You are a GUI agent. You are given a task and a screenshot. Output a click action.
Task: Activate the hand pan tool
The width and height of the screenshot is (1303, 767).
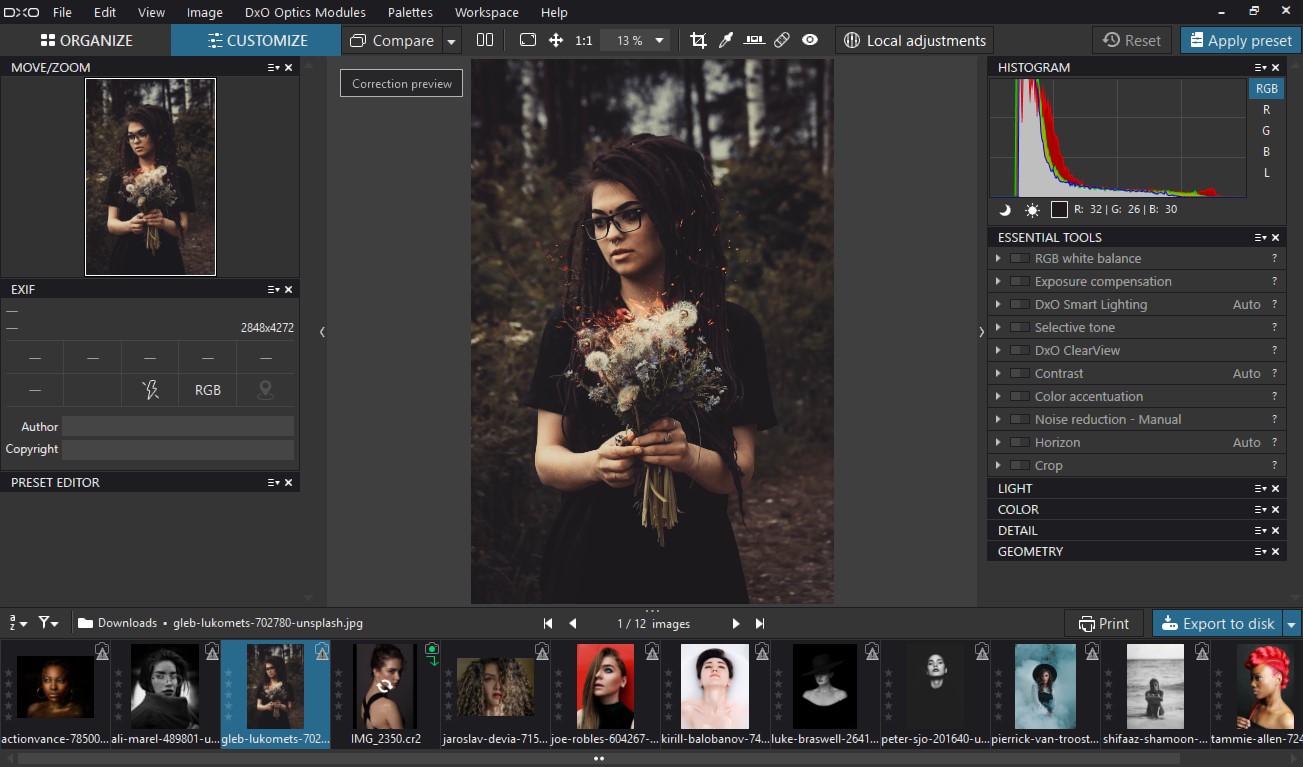pos(554,40)
